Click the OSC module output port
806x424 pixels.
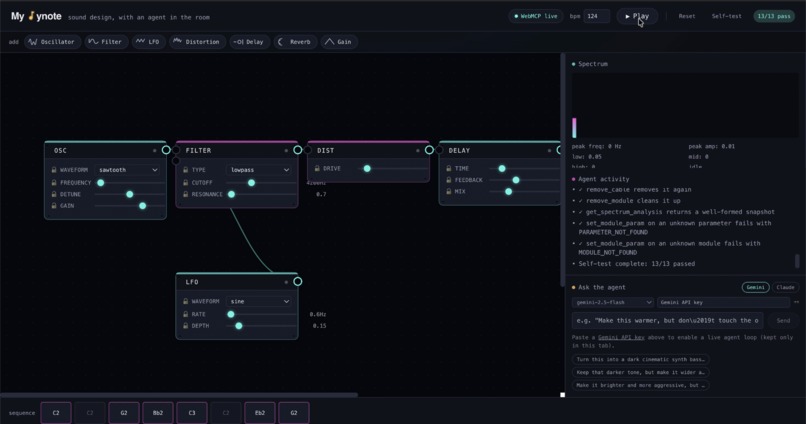tap(166, 150)
